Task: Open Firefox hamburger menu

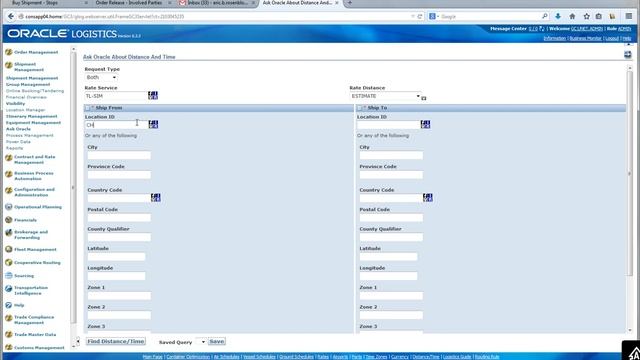Action: click(x=629, y=16)
